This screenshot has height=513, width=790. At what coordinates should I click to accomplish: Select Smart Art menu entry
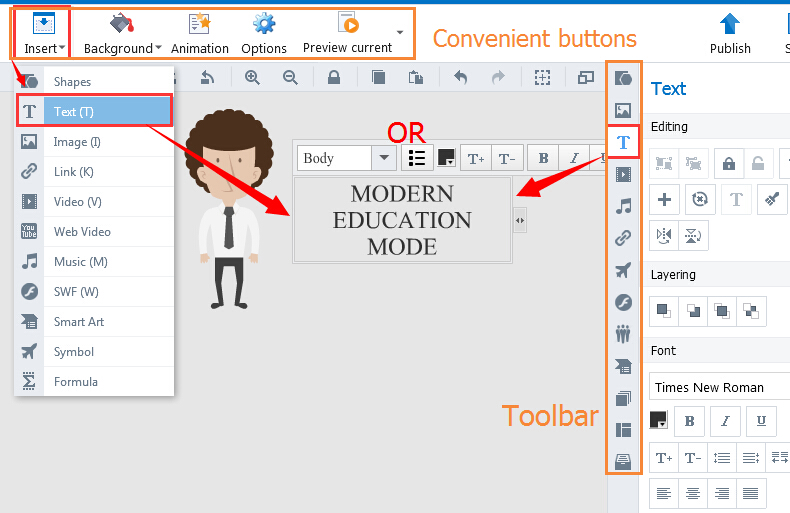[x=94, y=322]
